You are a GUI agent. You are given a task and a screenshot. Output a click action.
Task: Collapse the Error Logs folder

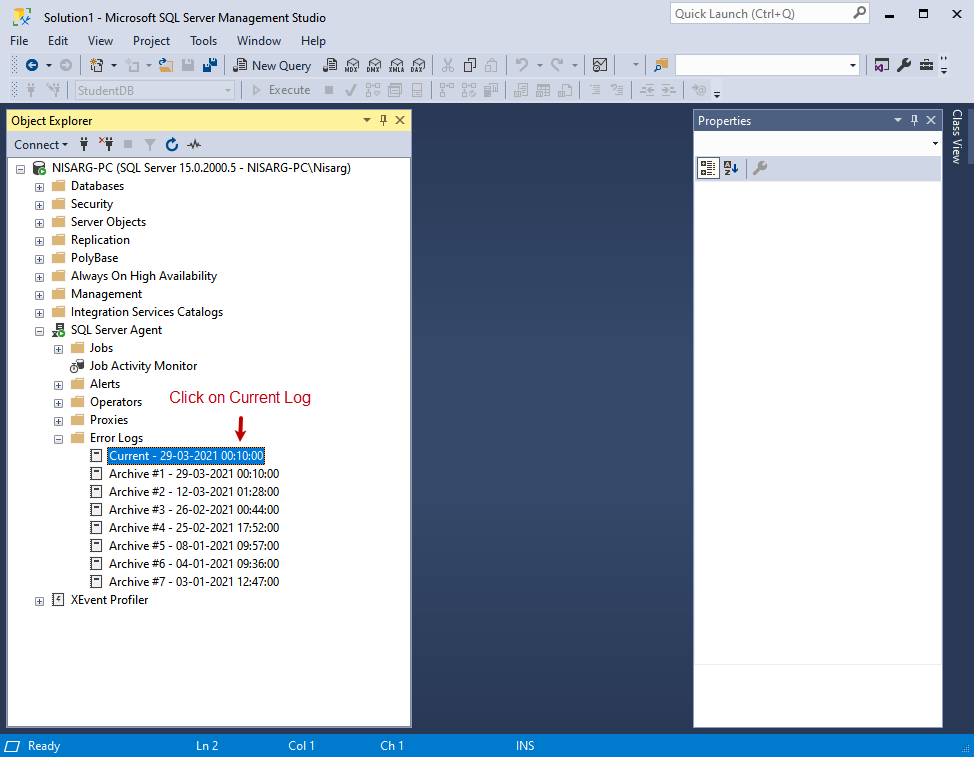click(x=58, y=439)
